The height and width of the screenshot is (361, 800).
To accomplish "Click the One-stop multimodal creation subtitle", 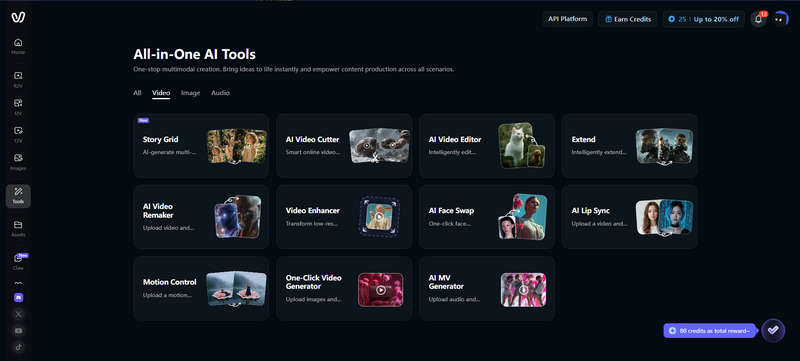I will (x=293, y=69).
